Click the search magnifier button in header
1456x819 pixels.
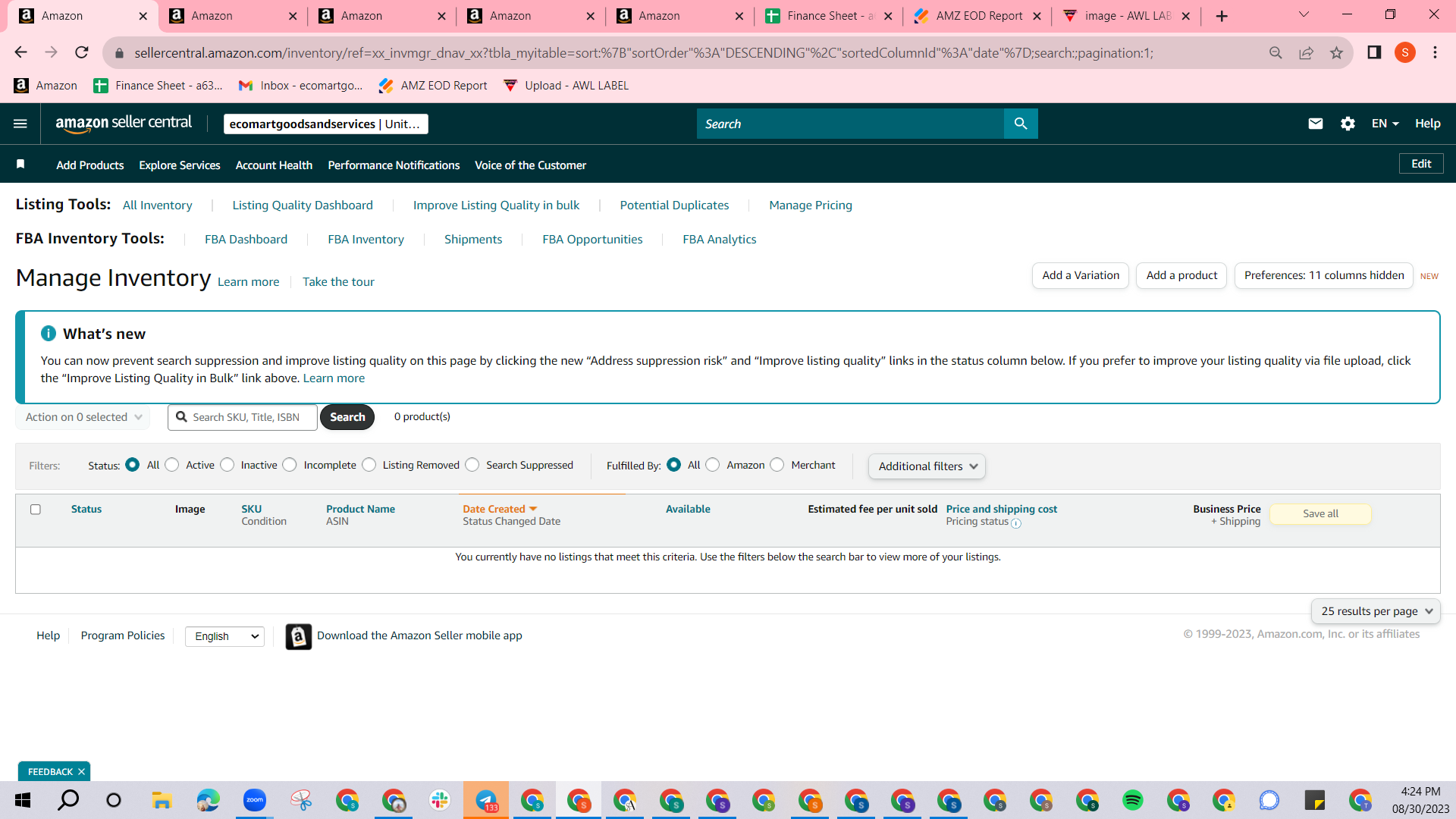click(1021, 124)
